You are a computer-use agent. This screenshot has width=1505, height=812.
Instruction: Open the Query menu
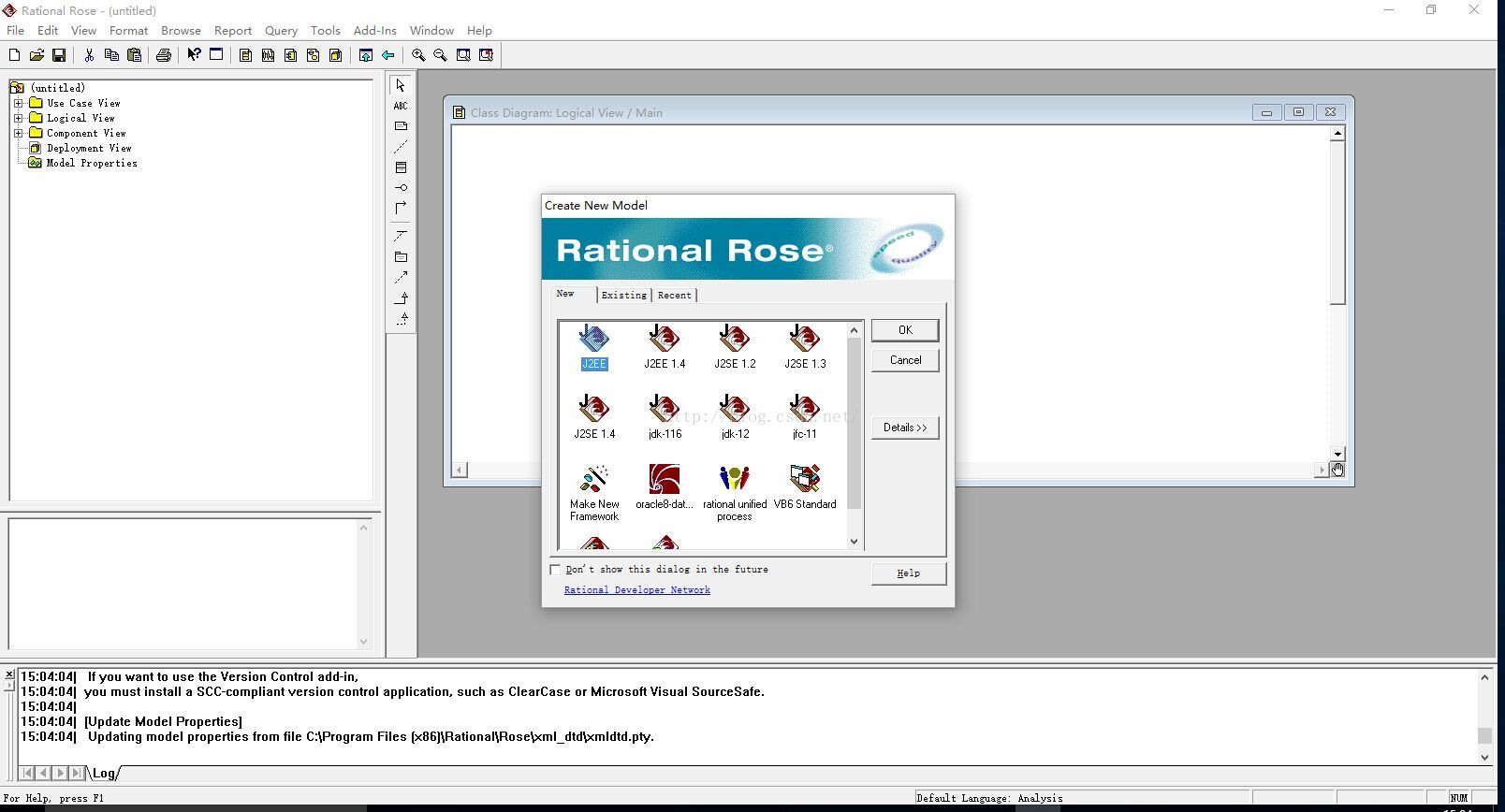[x=281, y=30]
